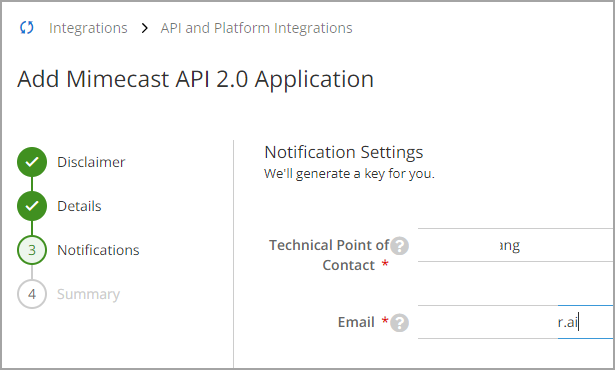Jump to the Details wizard step label
615x370 pixels.
pos(79,206)
